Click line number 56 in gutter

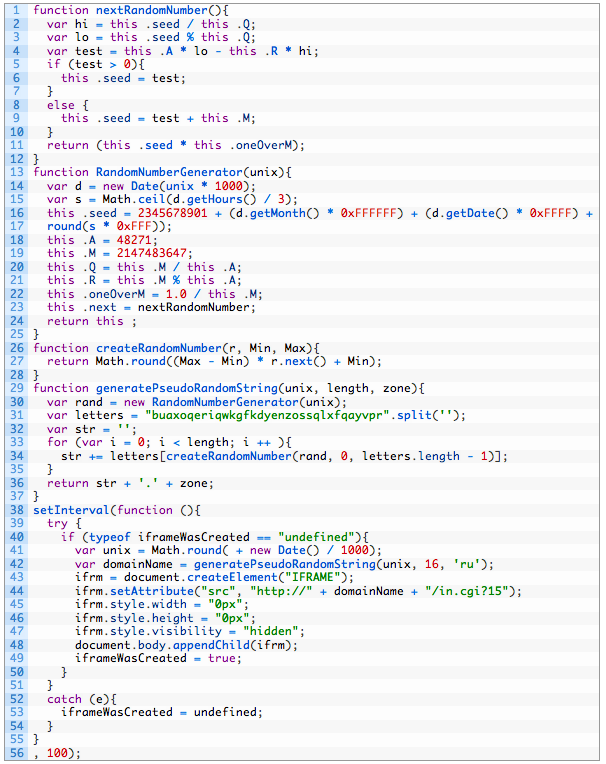click(17, 753)
